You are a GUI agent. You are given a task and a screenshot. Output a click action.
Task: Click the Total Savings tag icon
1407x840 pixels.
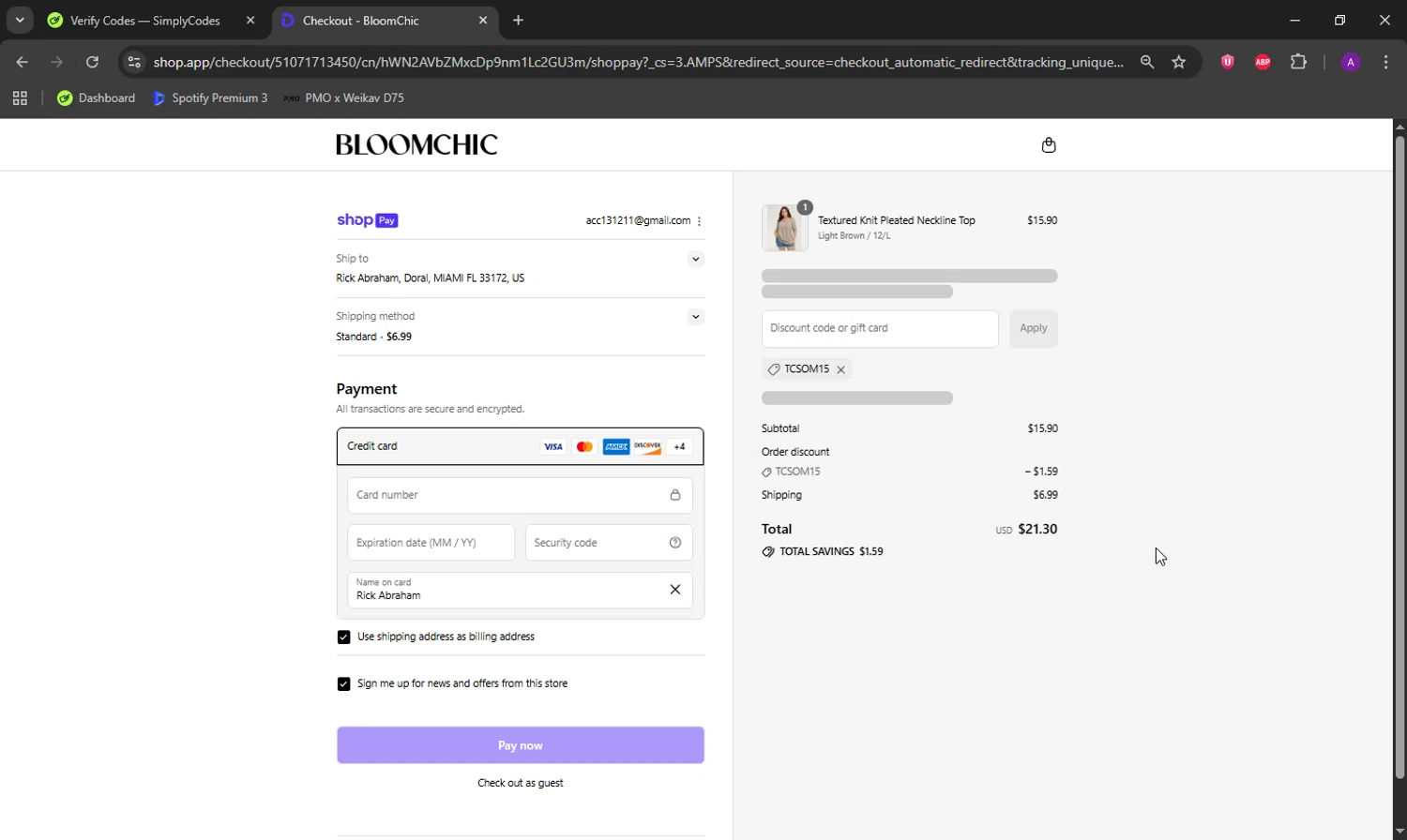point(768,552)
